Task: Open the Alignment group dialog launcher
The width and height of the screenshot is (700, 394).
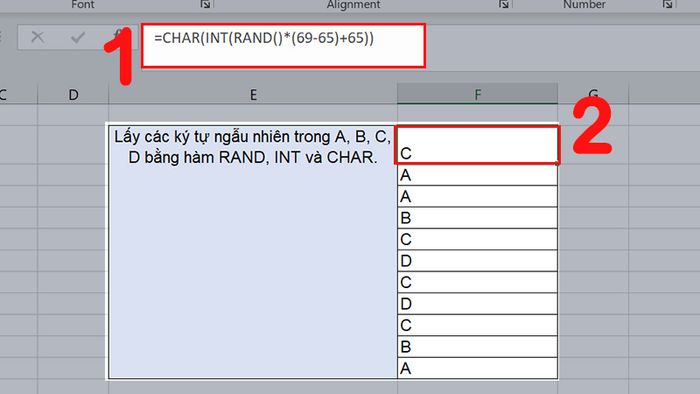Action: tap(504, 4)
